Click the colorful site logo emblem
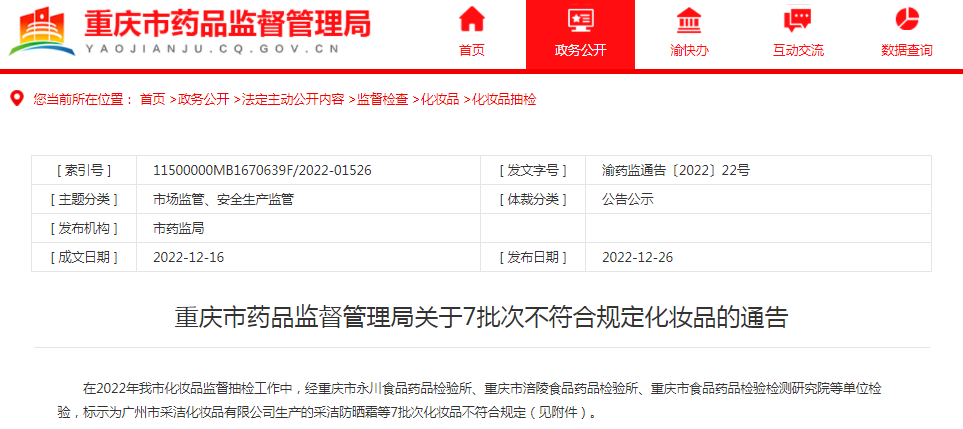The image size is (963, 429). 42,36
